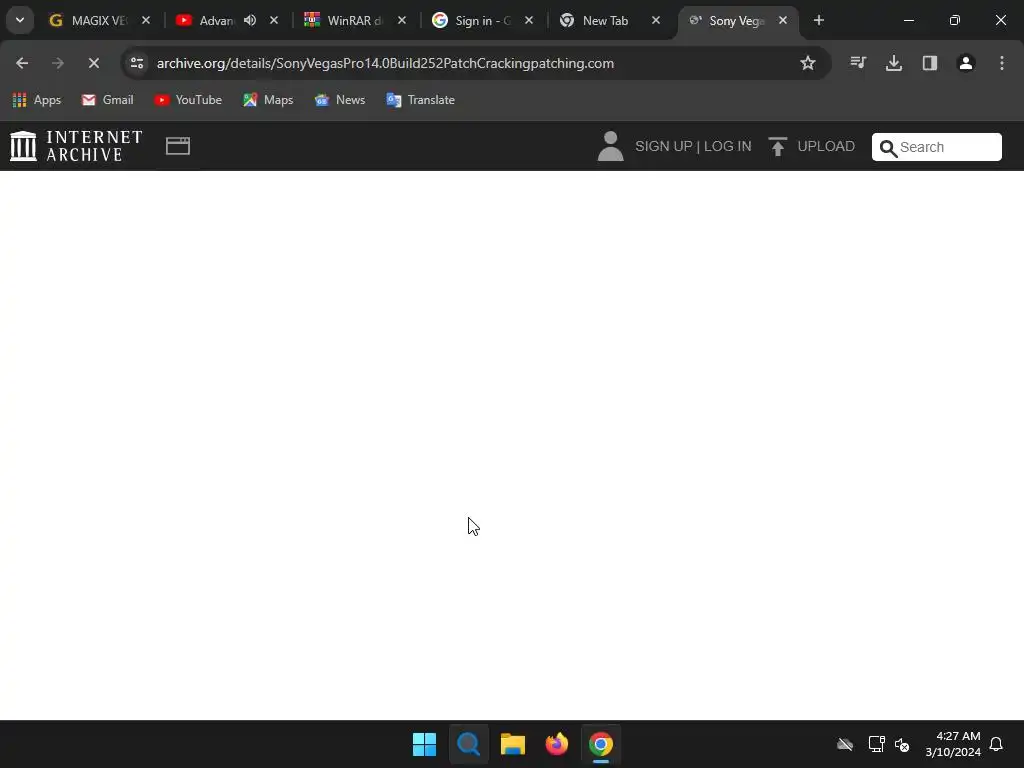Open the tab search dropdown arrow

coord(20,20)
